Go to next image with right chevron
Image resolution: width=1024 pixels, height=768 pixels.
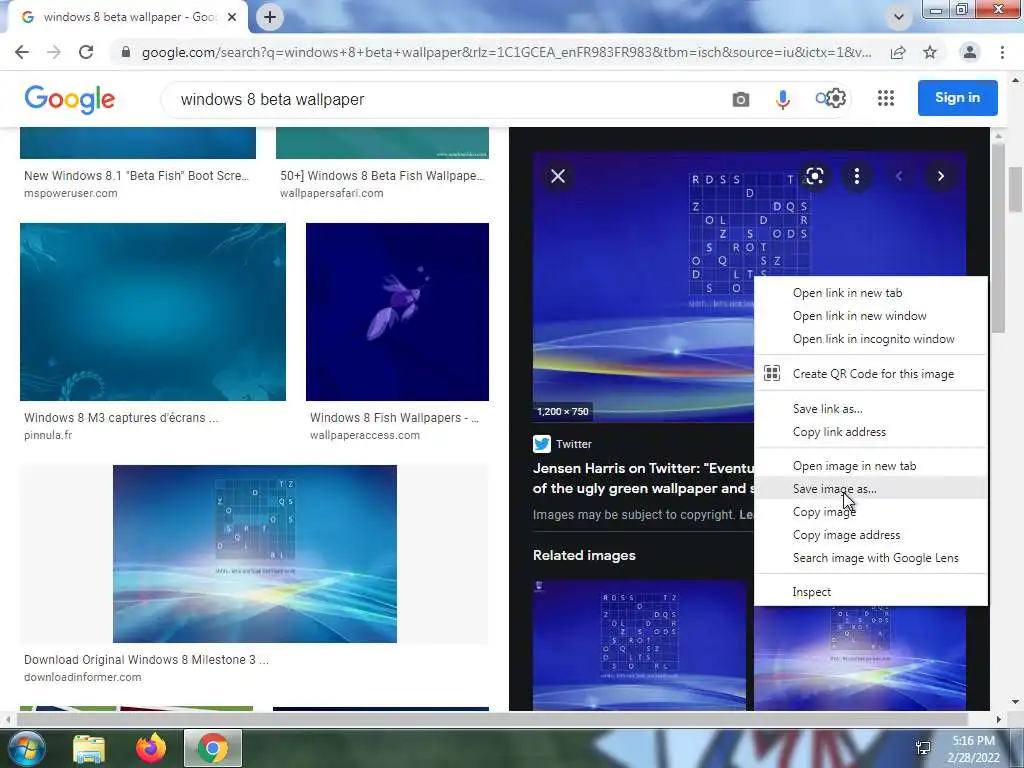pyautogui.click(x=940, y=176)
